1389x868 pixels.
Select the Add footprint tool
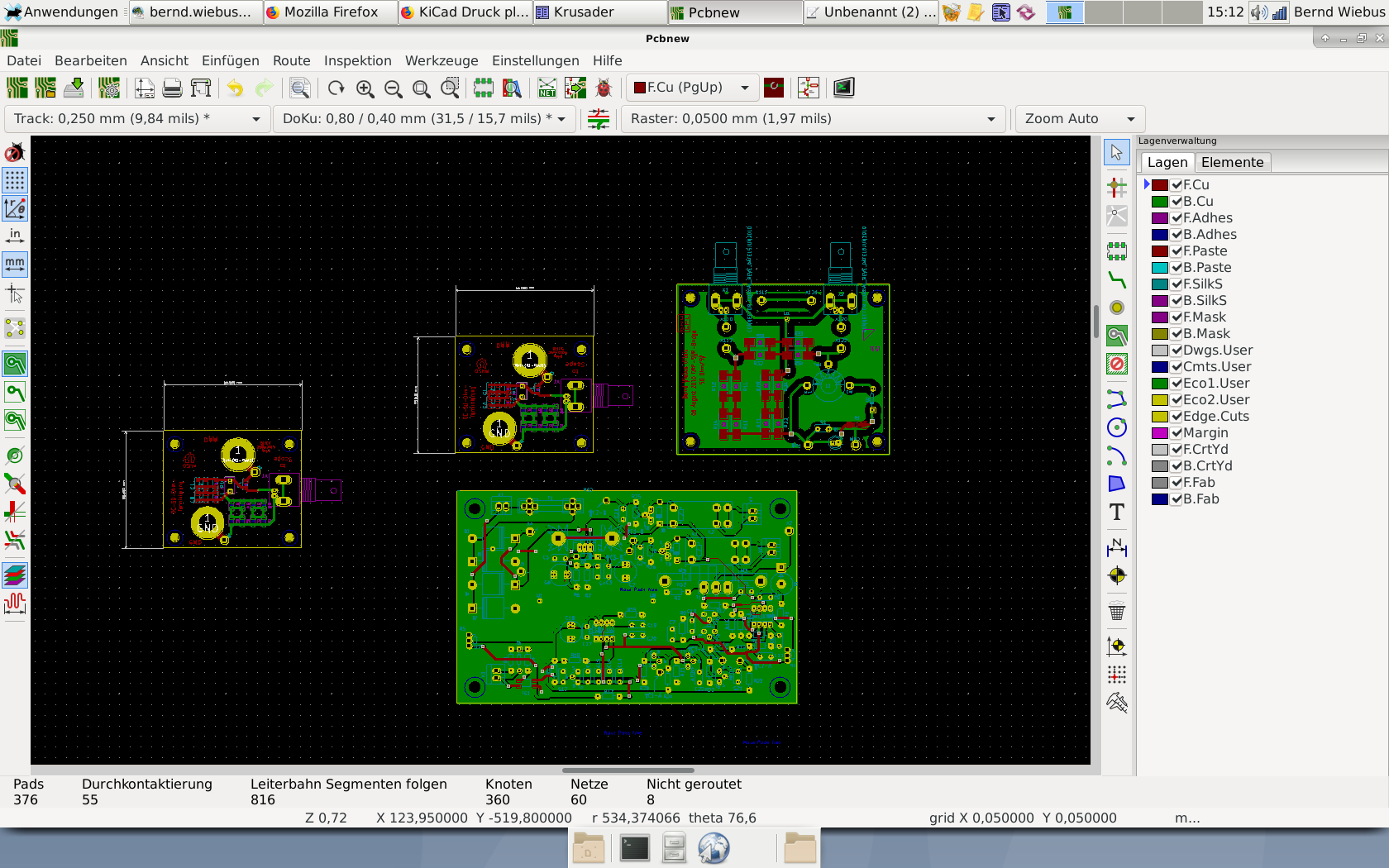coord(1117,250)
